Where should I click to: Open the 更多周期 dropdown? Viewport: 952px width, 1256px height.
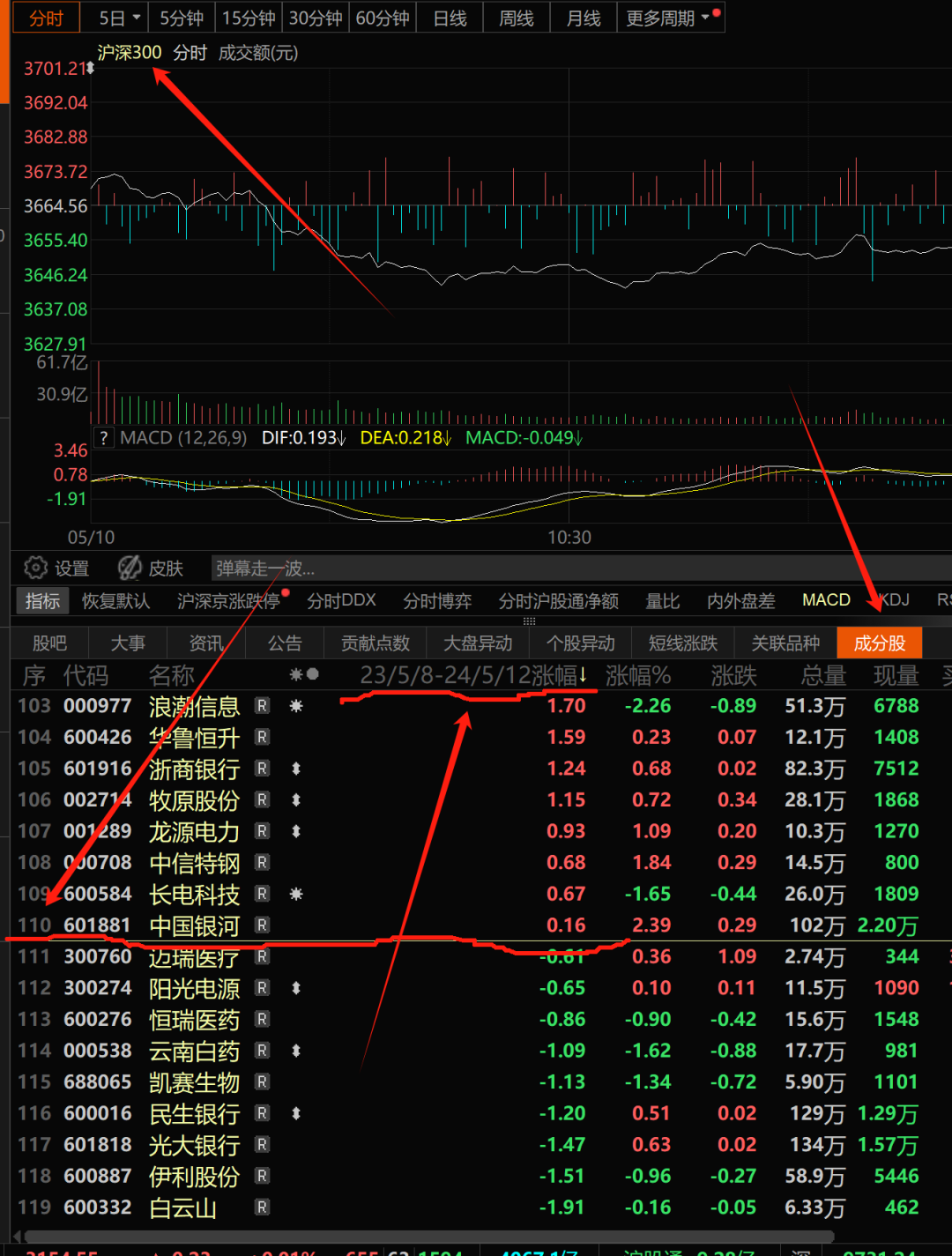click(x=667, y=19)
